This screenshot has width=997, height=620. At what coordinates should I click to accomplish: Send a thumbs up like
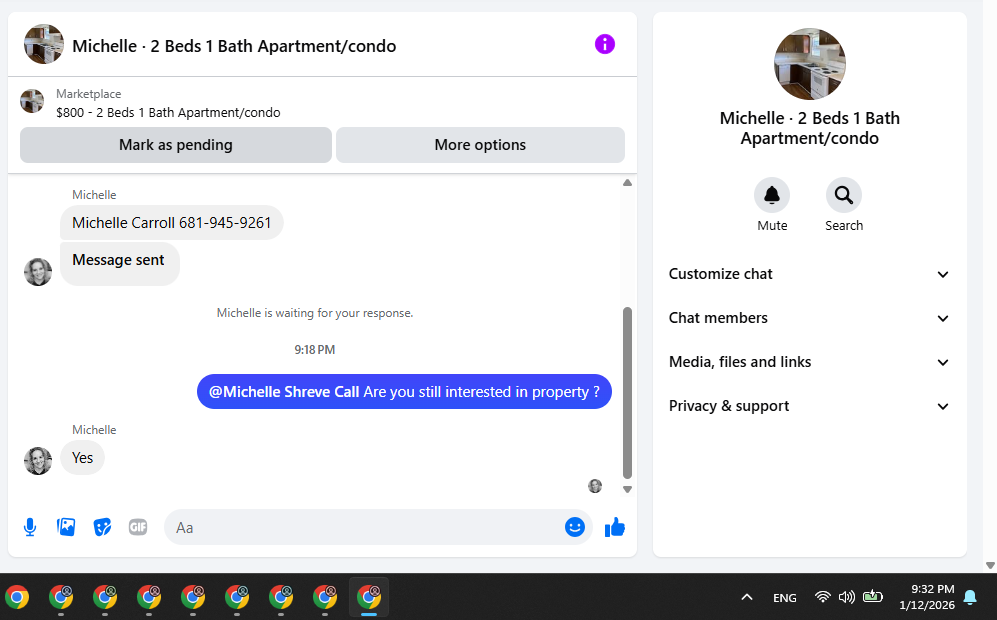pyautogui.click(x=615, y=527)
